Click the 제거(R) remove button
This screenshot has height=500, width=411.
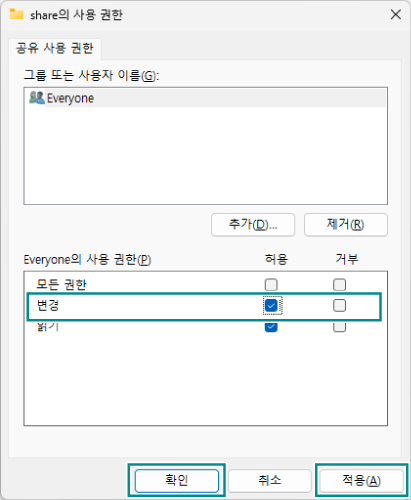pos(346,225)
